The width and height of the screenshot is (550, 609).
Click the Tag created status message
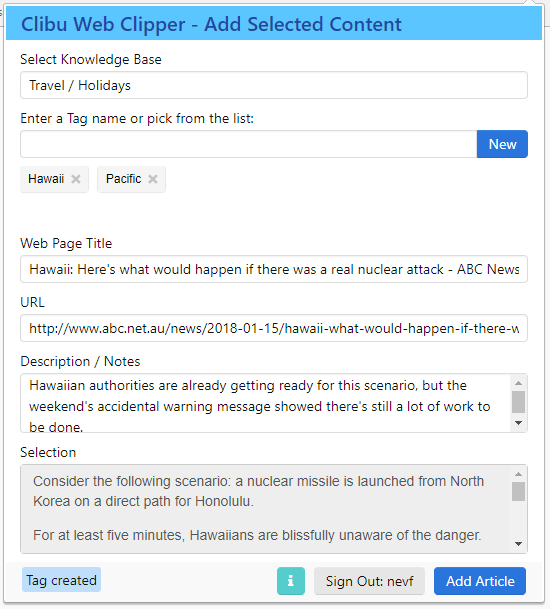pos(61,580)
